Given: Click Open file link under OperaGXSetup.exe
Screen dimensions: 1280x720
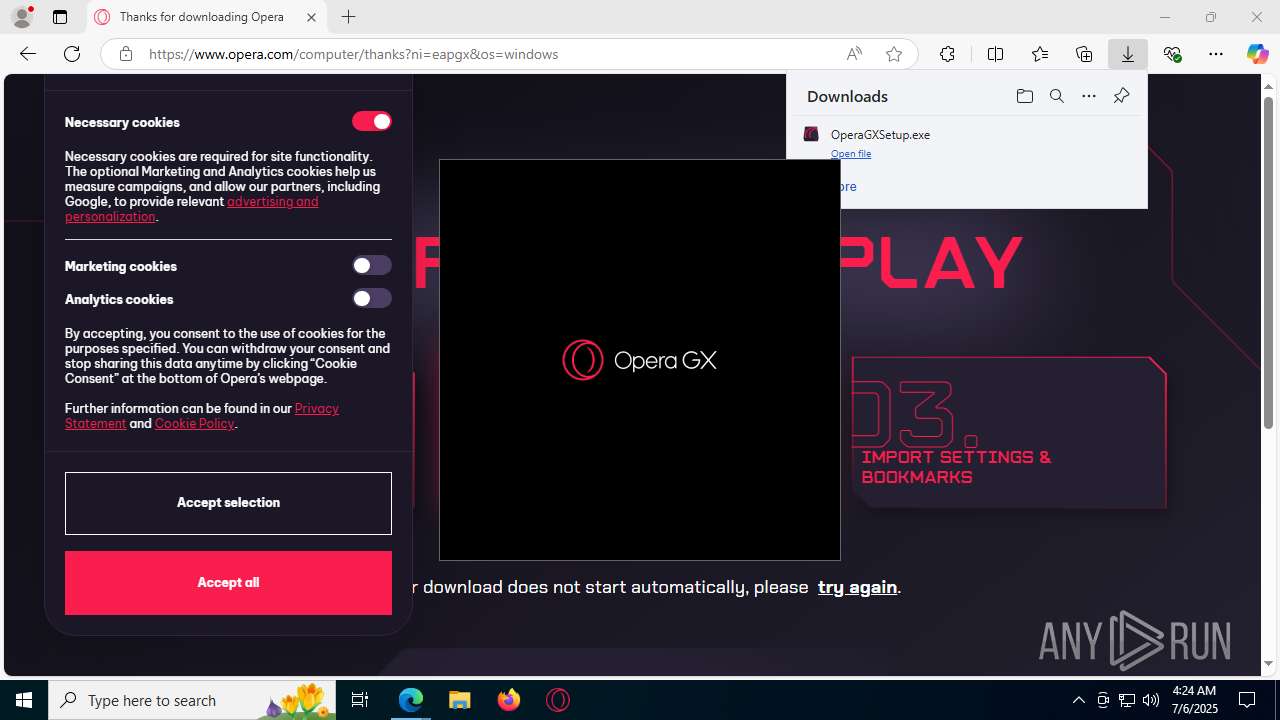Looking at the screenshot, I should [x=851, y=153].
